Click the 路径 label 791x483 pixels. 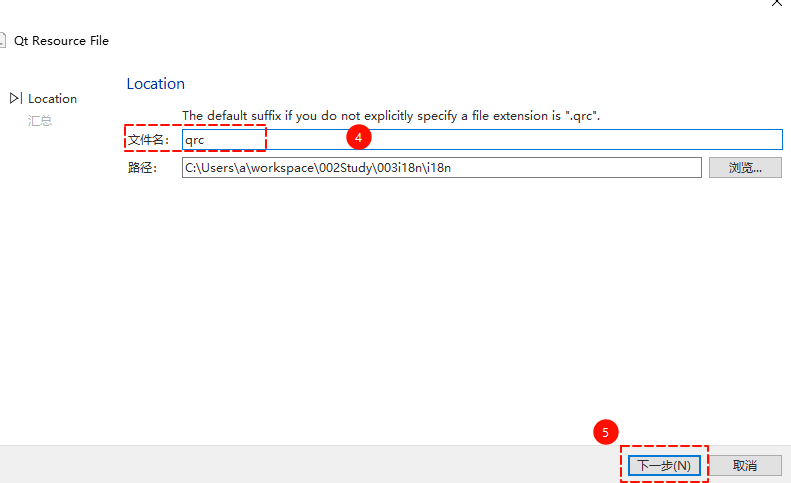click(142, 168)
